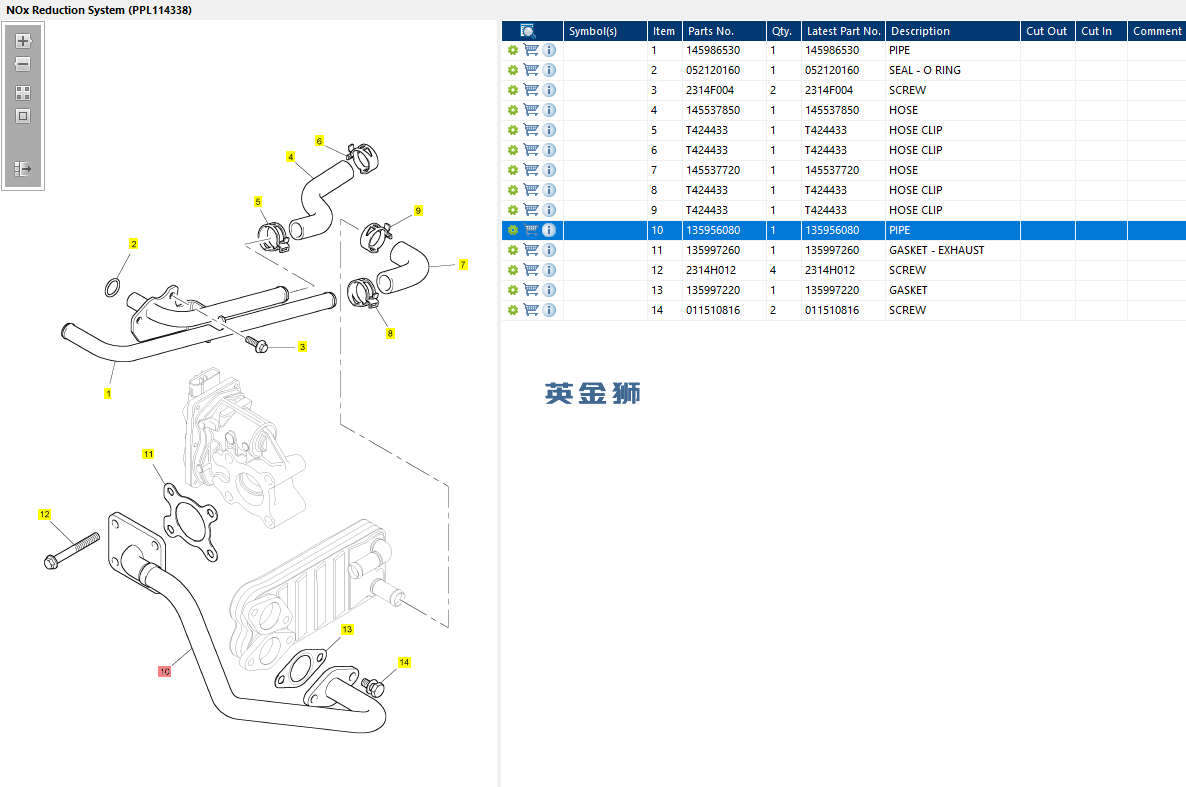Select callout 9 hose clip label

click(x=418, y=210)
